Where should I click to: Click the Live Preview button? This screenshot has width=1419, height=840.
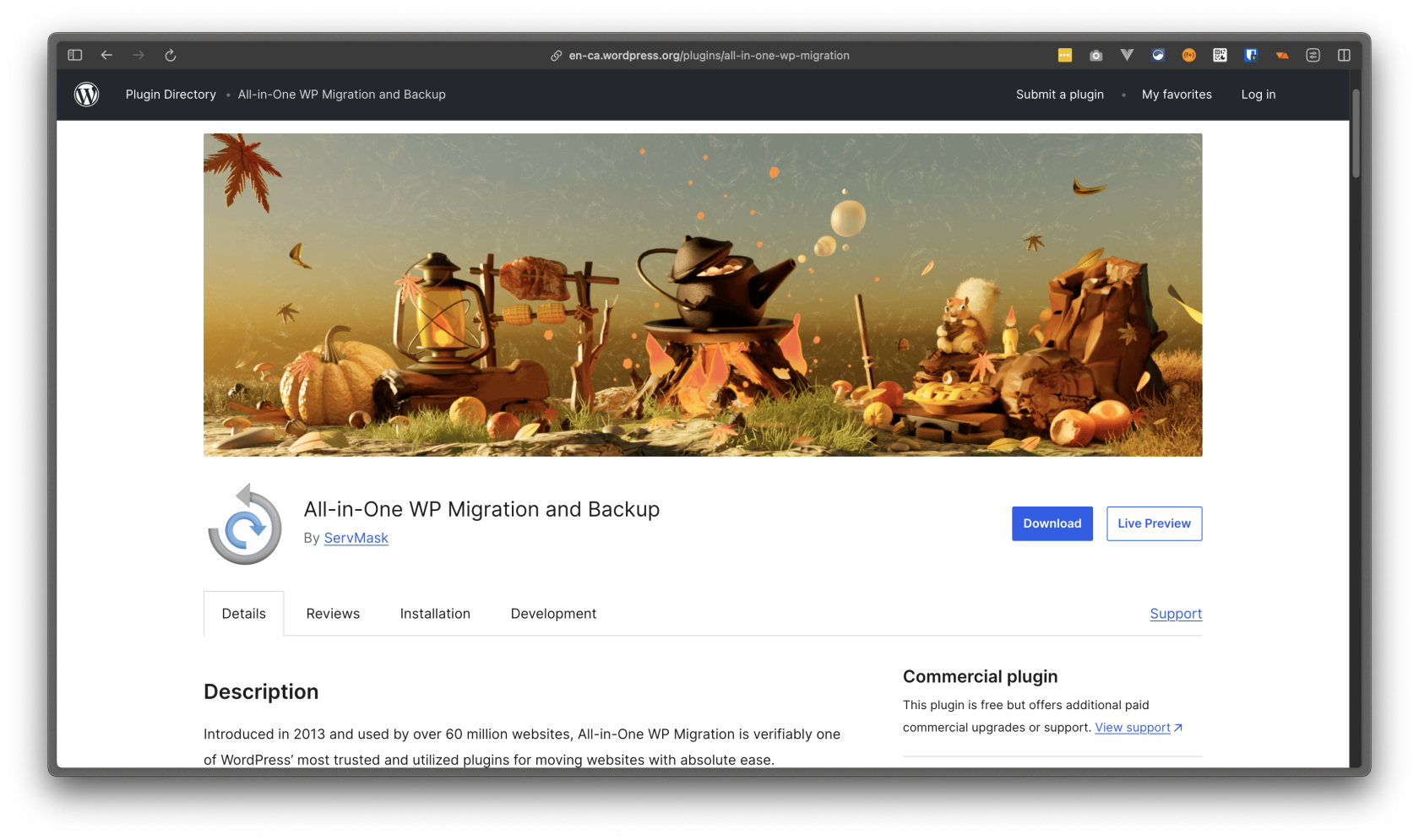click(x=1154, y=523)
